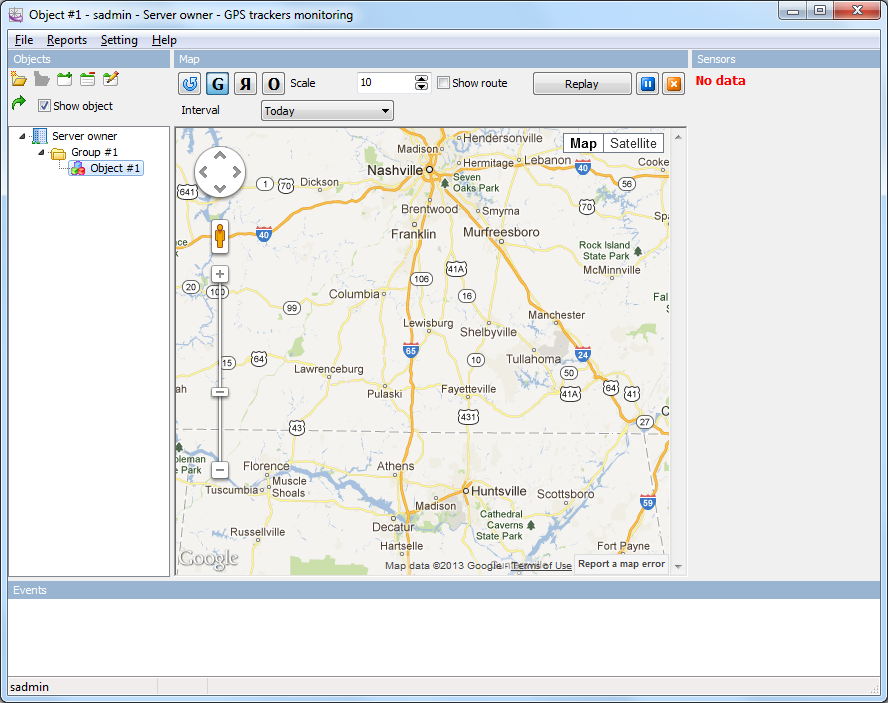Viewport: 888px width, 703px height.
Task: Click the Events panel header
Action: pyautogui.click(x=444, y=590)
